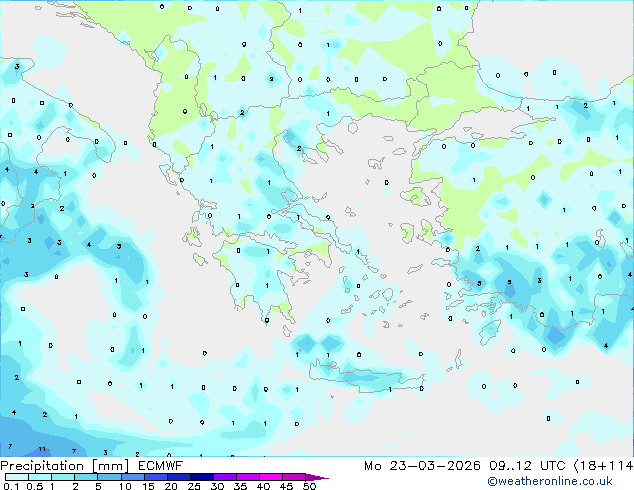This screenshot has width=634, height=490.
Task: Click the 'Mo 23-03-2026' forecast date
Action: (423, 466)
